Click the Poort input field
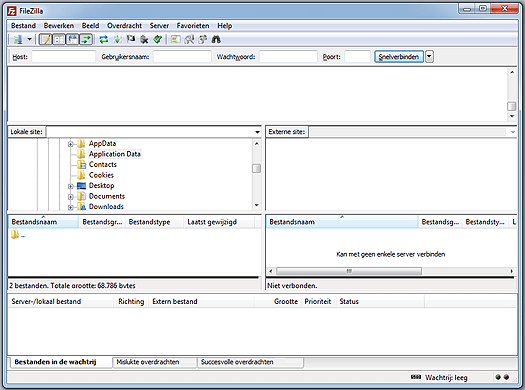This screenshot has width=525, height=390. pyautogui.click(x=357, y=57)
